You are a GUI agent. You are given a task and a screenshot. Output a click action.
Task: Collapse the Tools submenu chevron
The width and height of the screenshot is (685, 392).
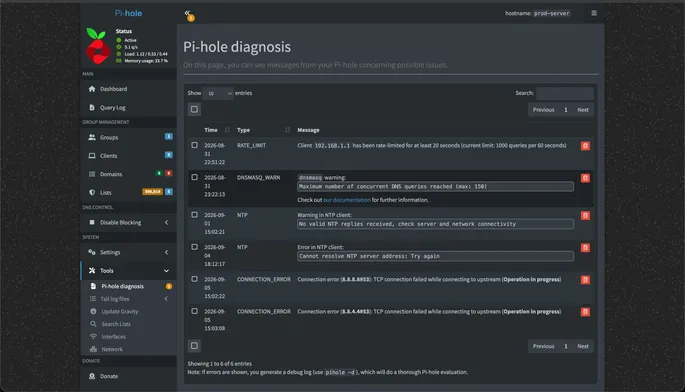coord(166,271)
